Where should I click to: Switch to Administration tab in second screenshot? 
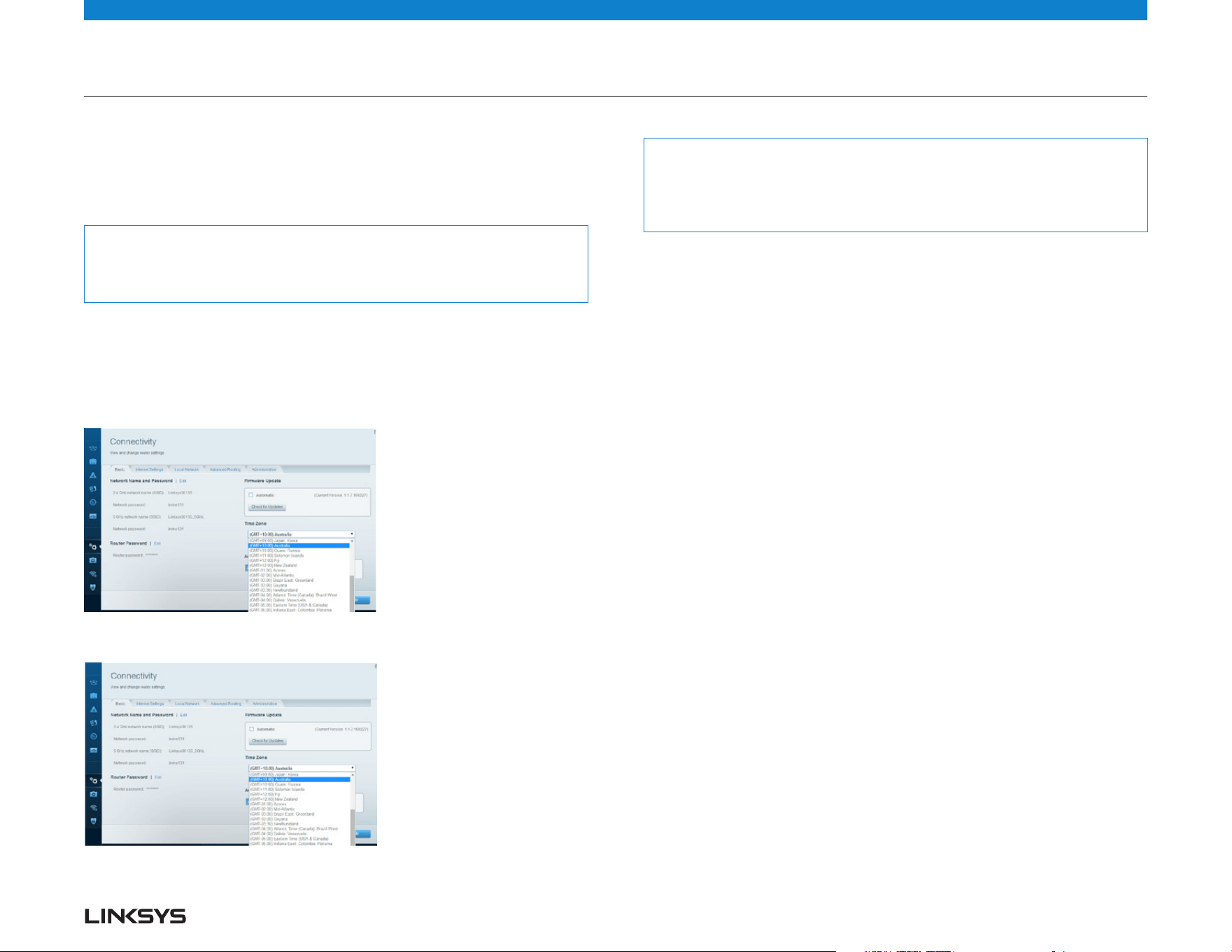[x=265, y=704]
